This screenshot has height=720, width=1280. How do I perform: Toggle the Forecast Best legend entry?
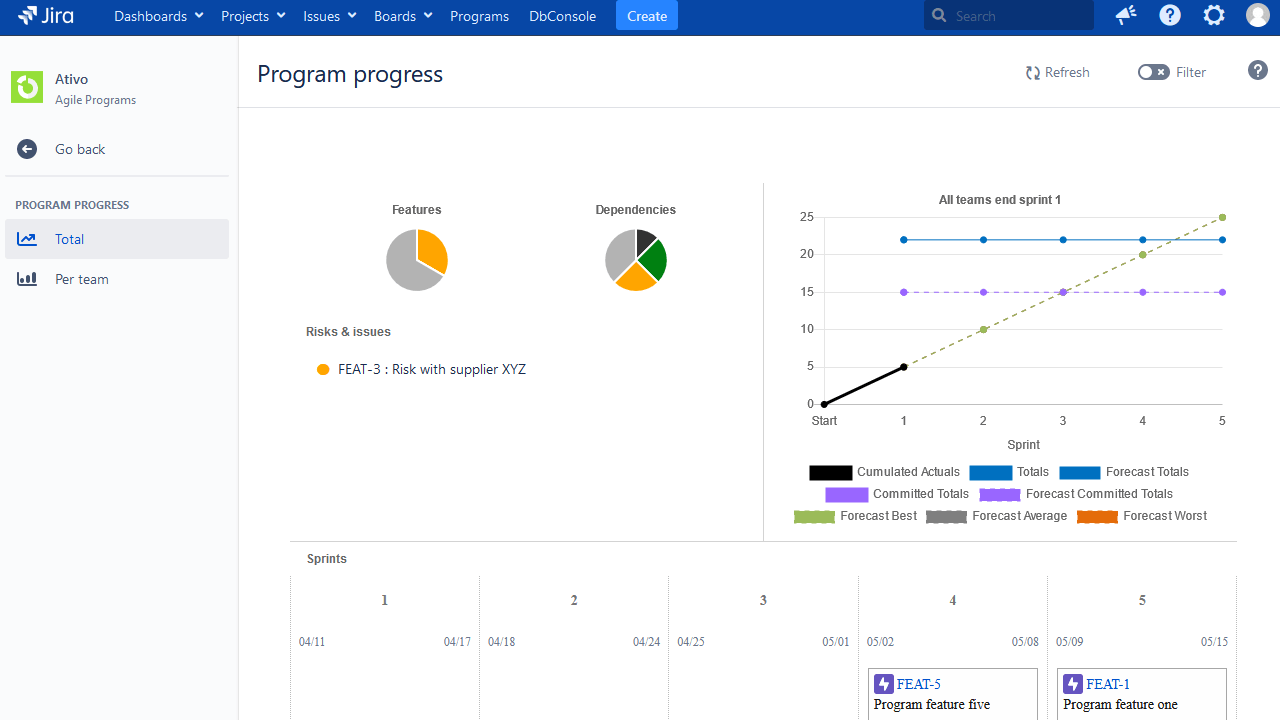855,515
